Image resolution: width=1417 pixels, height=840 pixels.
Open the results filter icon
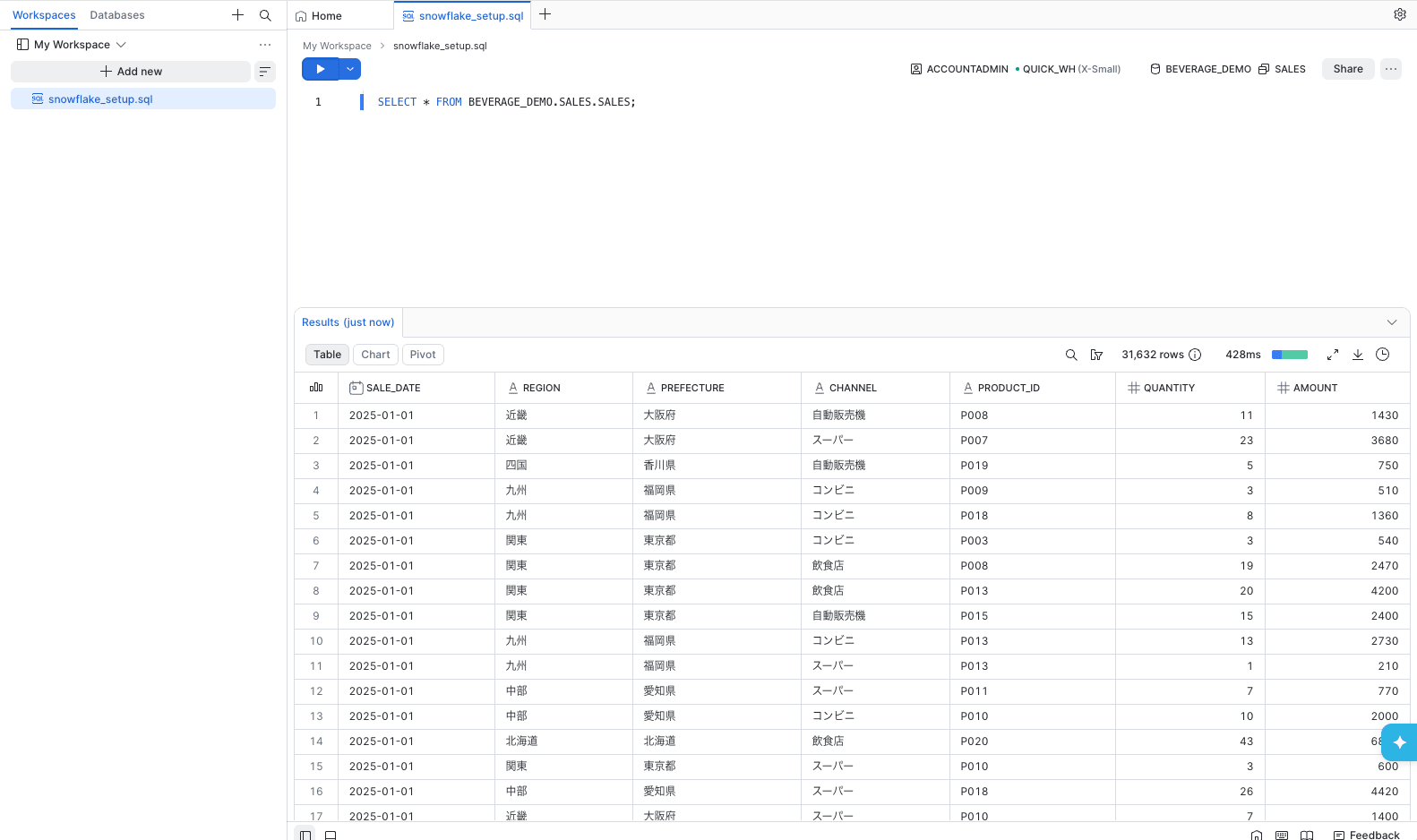coord(1096,355)
